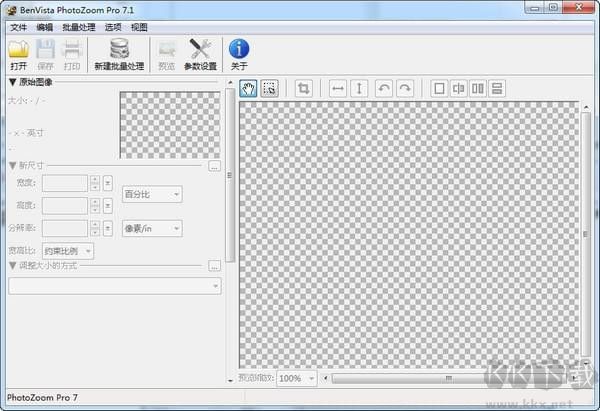Open preset list button next to 分辨率
600x411 pixels.
108,228
